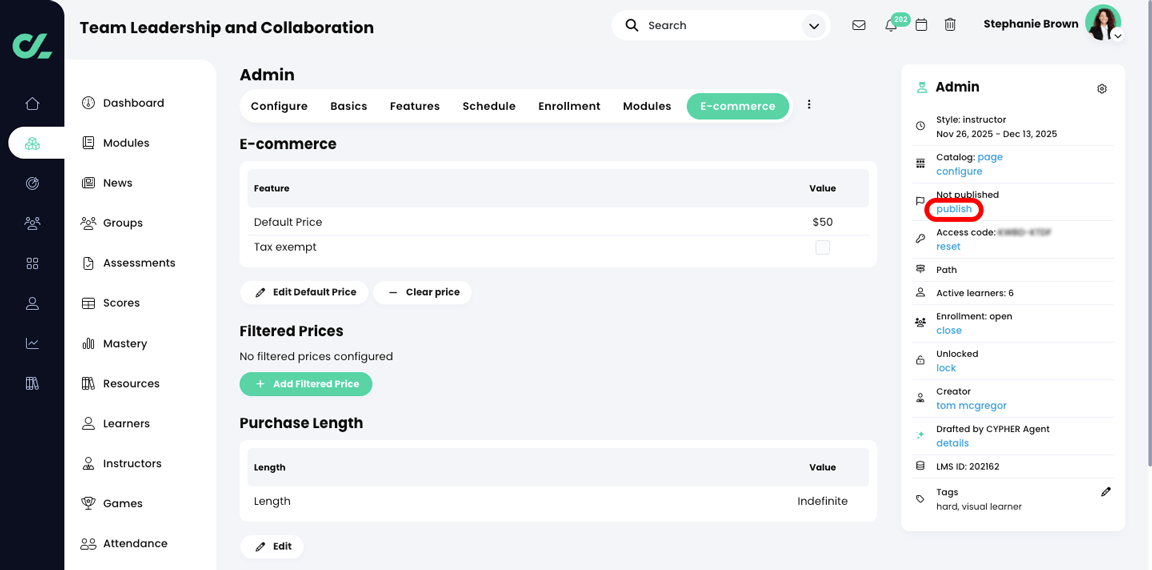Open Resources in the sidebar
Screen dimensions: 1152x570
click(x=131, y=383)
